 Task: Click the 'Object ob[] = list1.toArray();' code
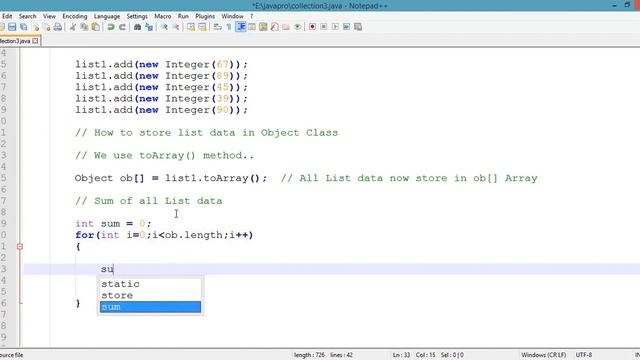(x=171, y=178)
